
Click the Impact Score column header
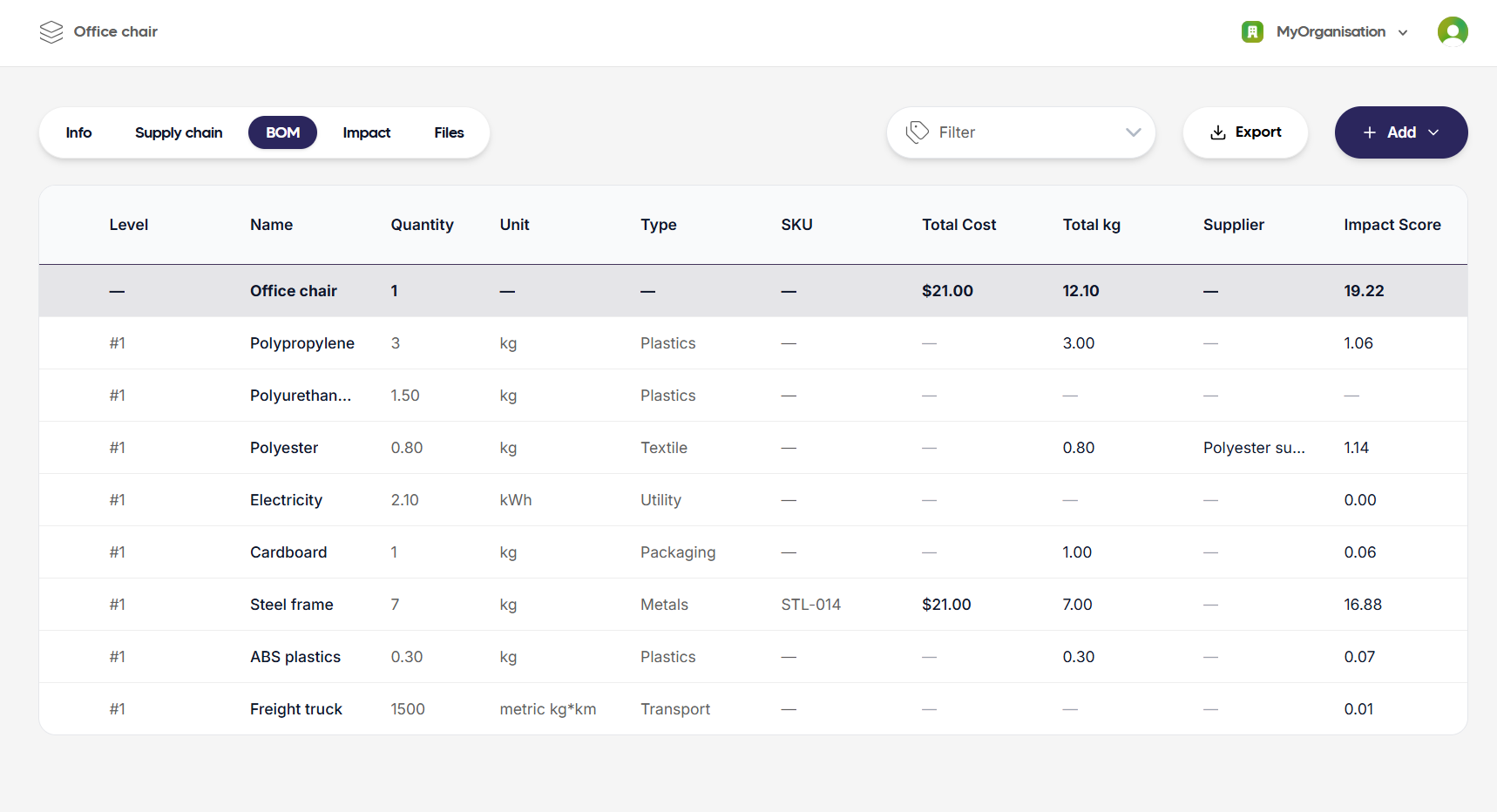pyautogui.click(x=1392, y=225)
